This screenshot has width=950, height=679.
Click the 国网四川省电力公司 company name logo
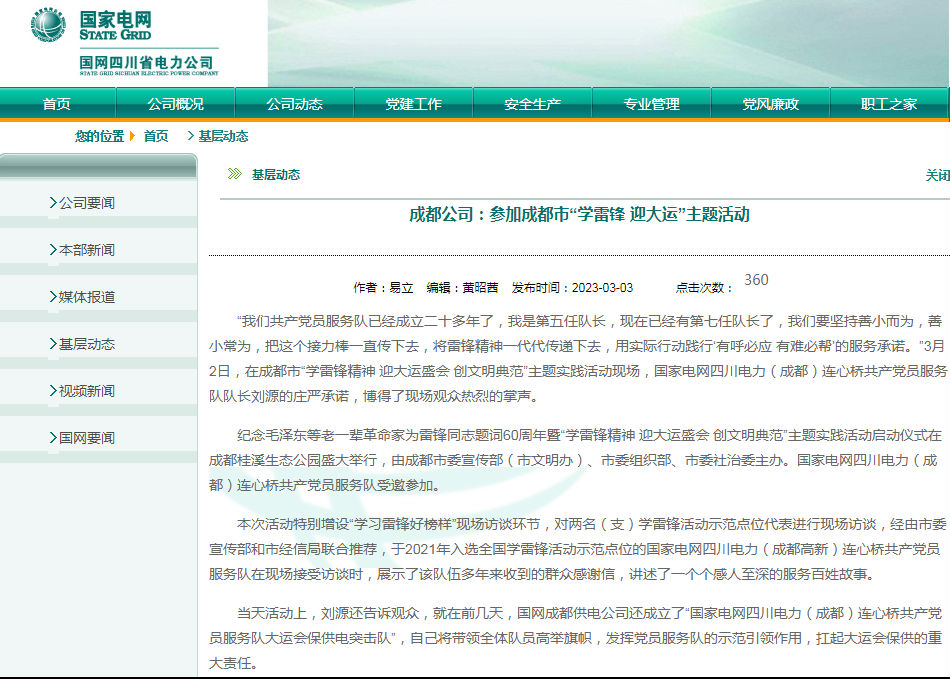[x=148, y=65]
